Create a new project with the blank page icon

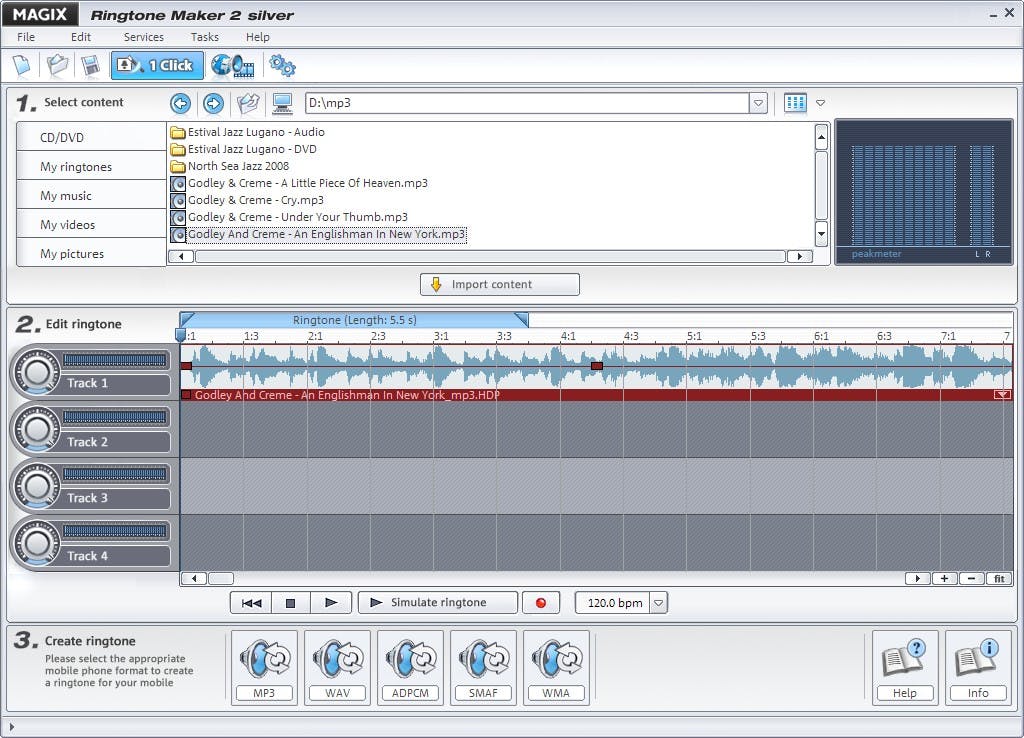pos(22,65)
